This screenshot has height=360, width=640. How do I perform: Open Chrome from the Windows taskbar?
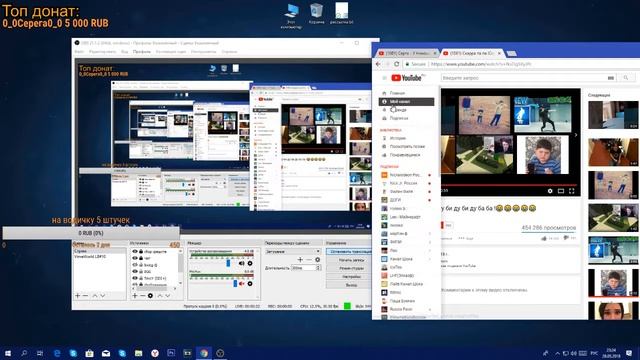(x=204, y=353)
